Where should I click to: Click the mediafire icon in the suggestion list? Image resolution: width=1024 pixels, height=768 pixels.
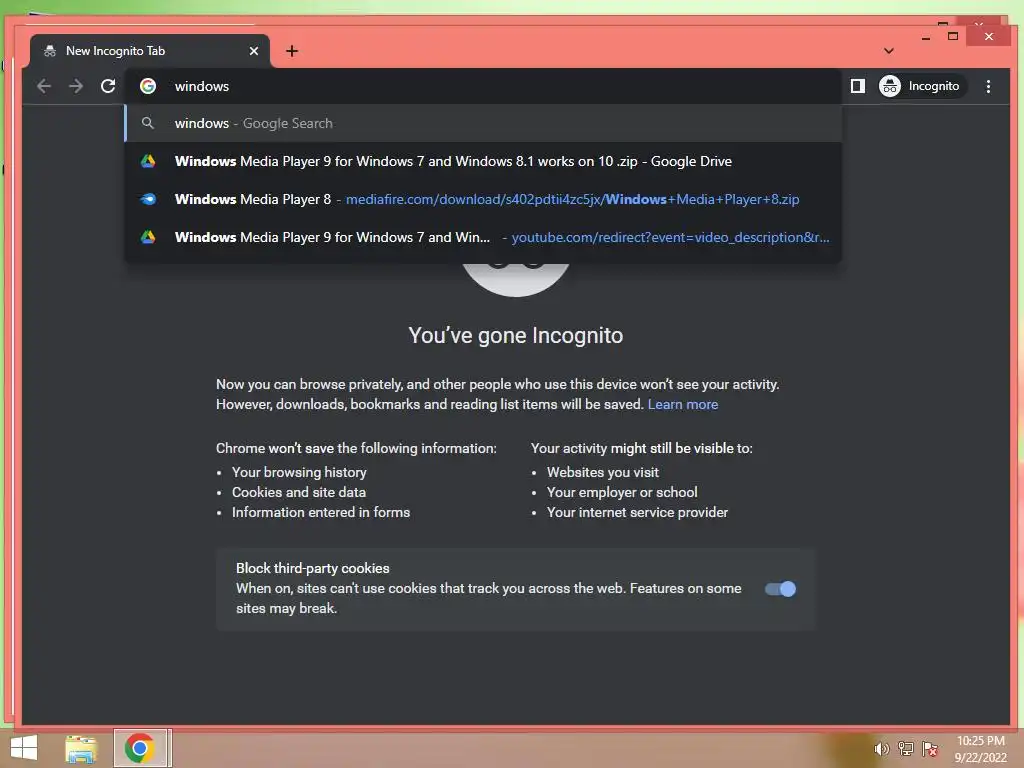point(148,199)
